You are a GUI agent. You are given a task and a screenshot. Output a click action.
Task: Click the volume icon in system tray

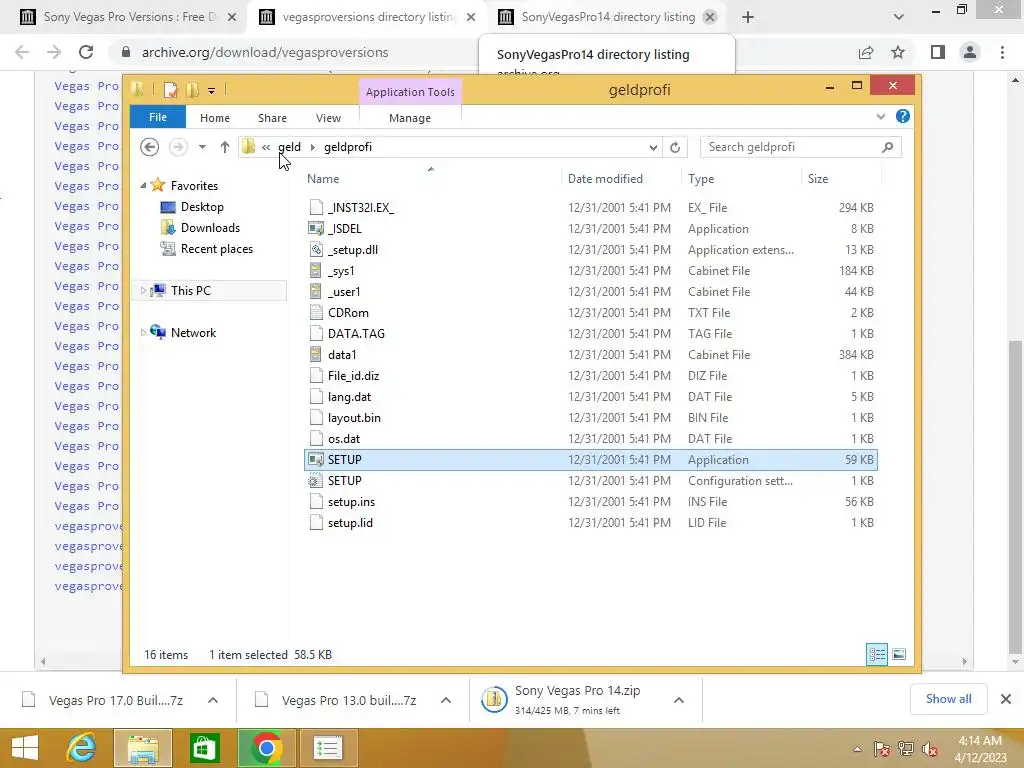(930, 748)
